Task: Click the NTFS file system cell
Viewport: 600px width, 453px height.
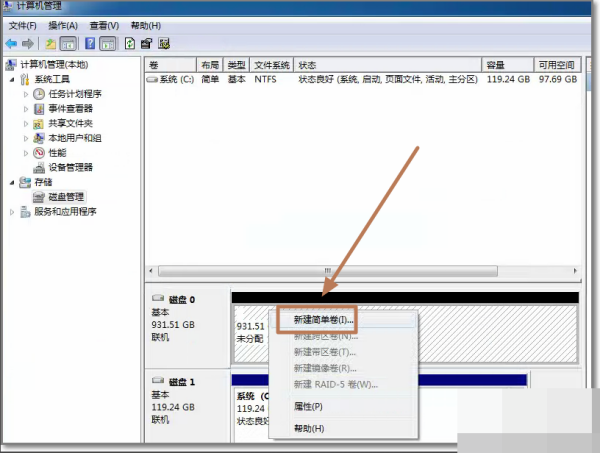Action: [266, 80]
